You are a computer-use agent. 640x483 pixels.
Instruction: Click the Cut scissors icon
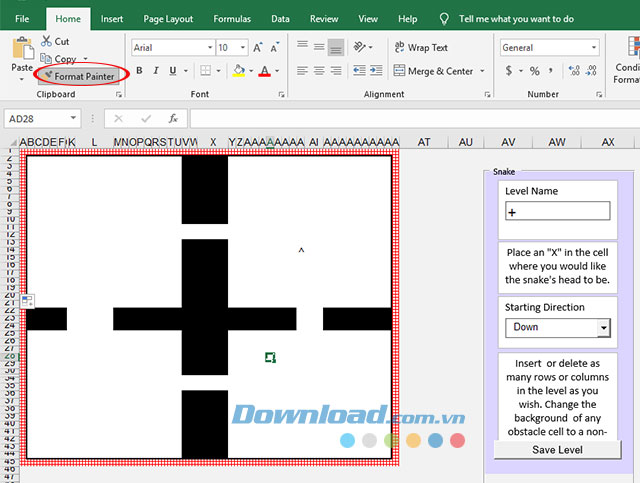47,41
